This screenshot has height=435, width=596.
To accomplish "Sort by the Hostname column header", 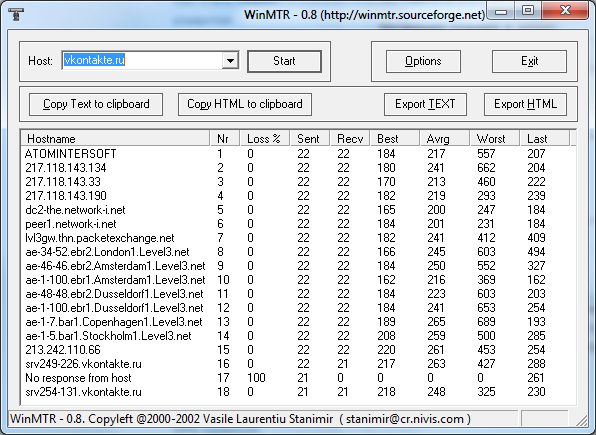I will (116, 139).
